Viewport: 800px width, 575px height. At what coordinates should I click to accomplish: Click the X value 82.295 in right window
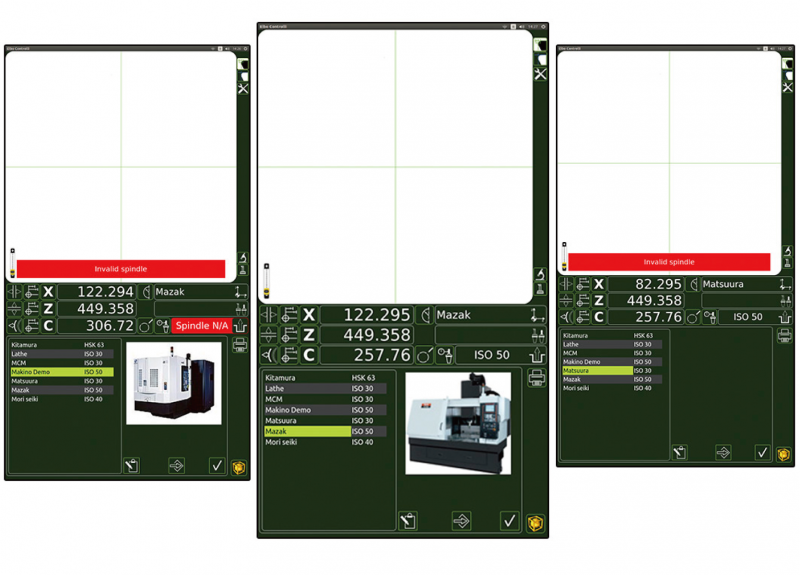(x=646, y=284)
